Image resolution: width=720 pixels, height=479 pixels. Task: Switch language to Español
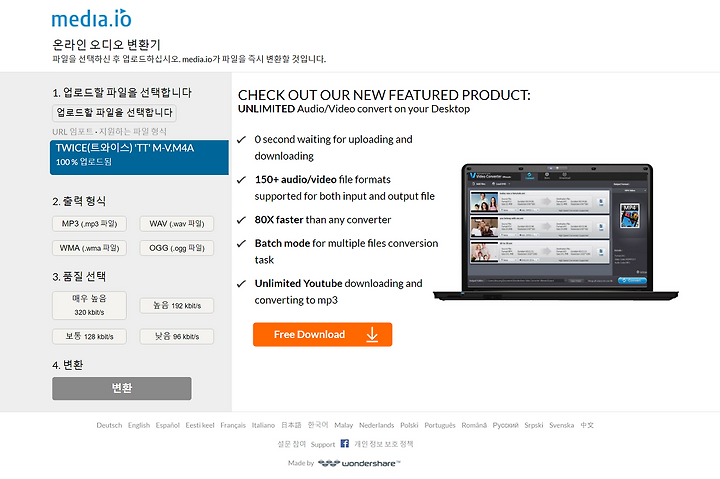point(168,425)
